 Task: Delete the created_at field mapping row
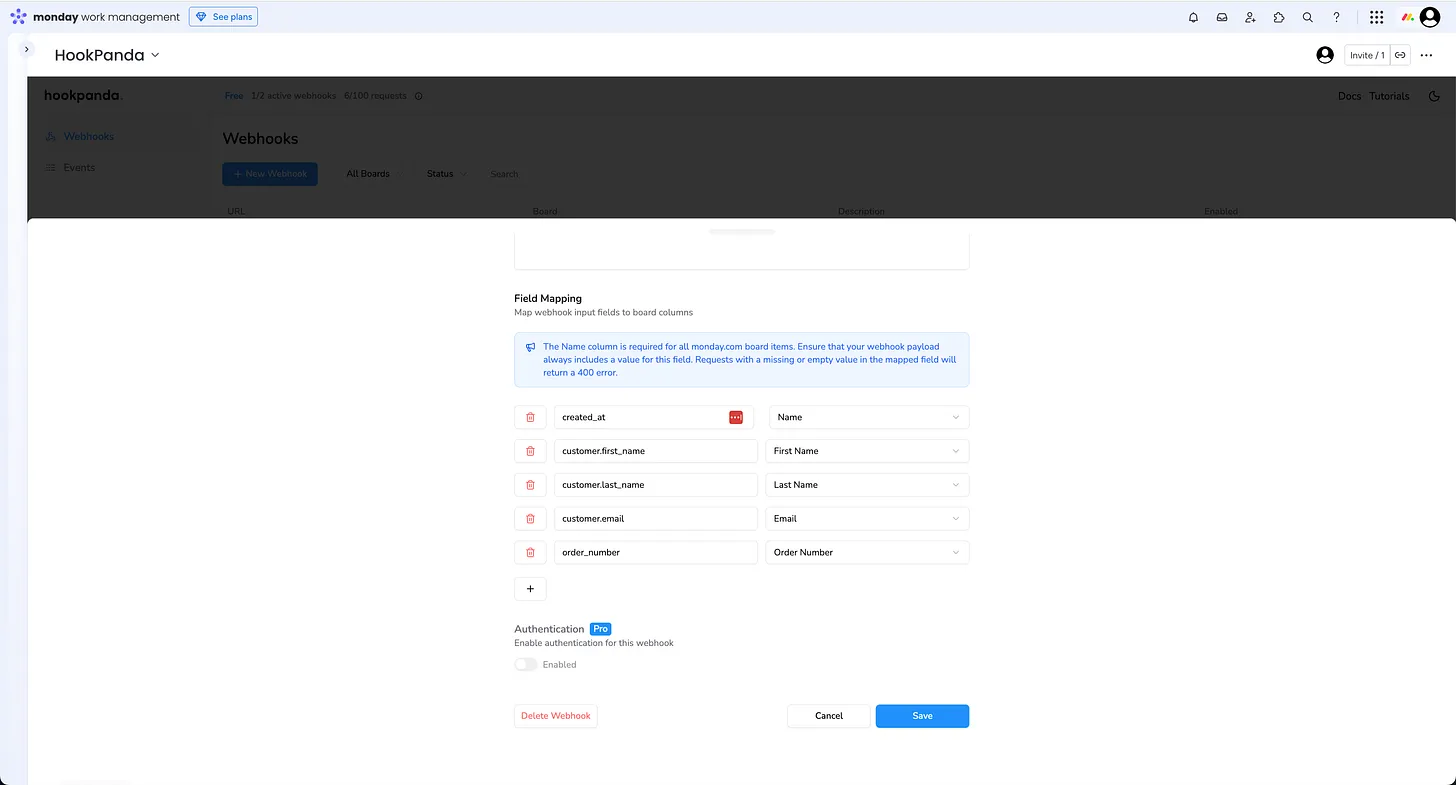530,417
